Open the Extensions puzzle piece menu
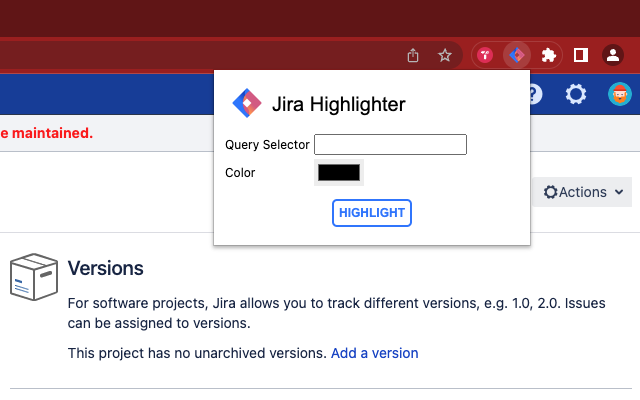The height and width of the screenshot is (400, 640). click(x=549, y=55)
